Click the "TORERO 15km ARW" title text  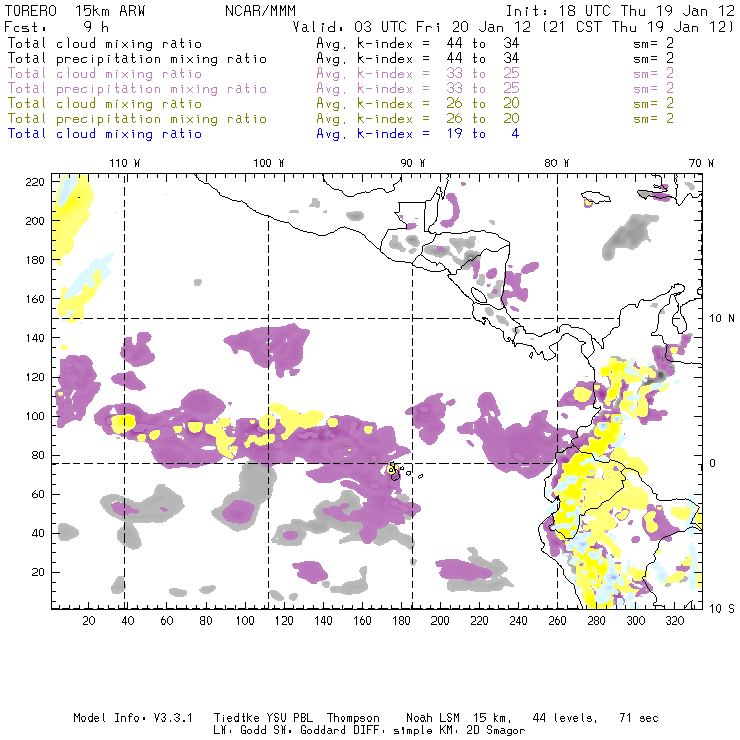coord(75,11)
